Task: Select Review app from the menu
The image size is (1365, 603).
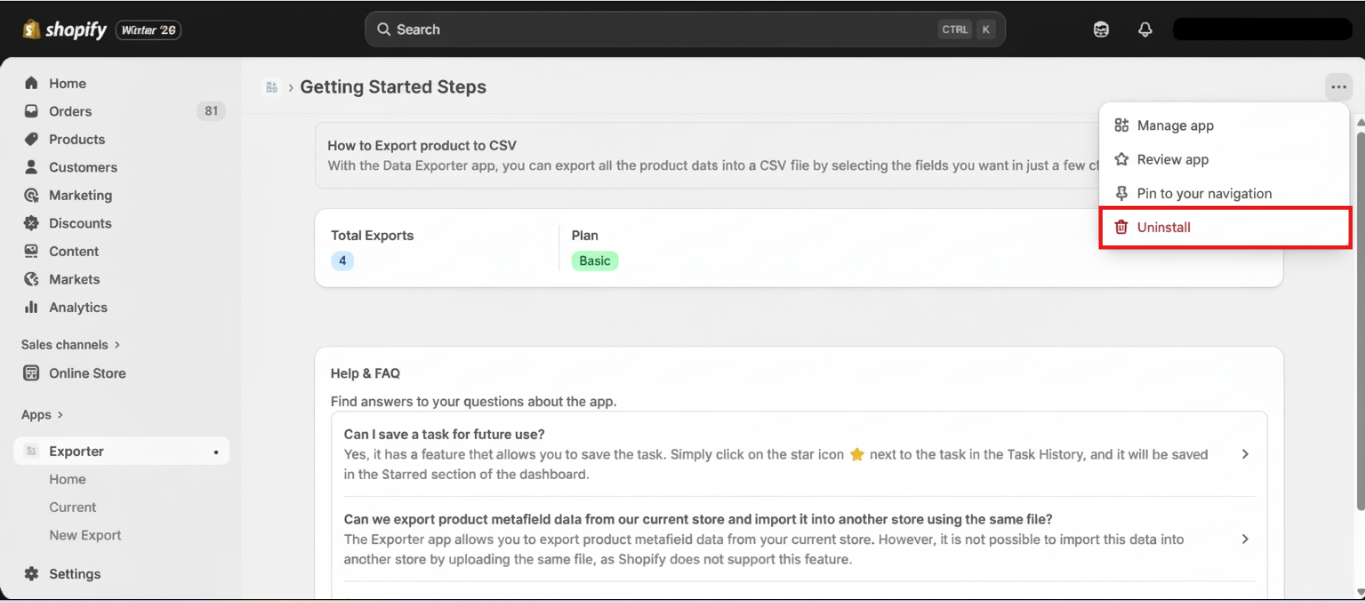Action: pyautogui.click(x=1225, y=159)
